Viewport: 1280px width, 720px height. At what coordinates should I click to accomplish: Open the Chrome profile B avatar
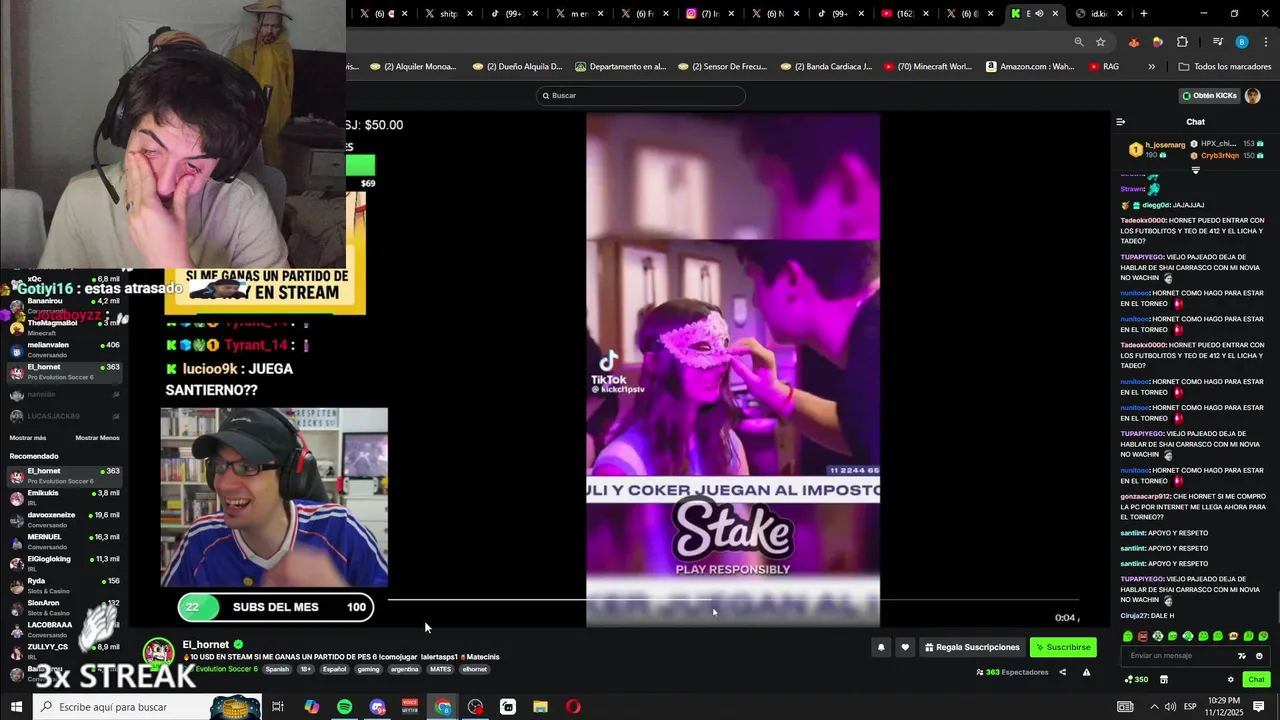(1242, 42)
